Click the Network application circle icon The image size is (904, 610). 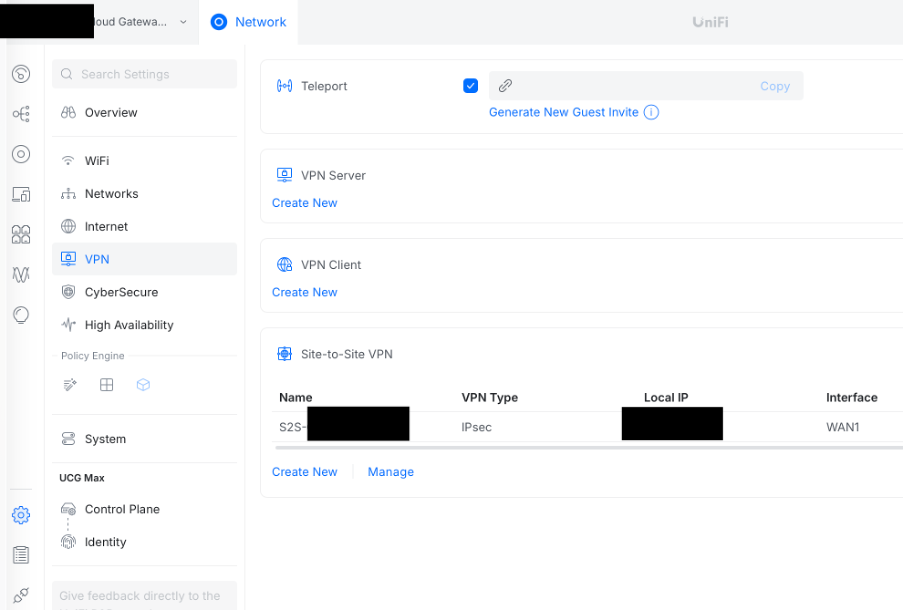pyautogui.click(x=219, y=22)
